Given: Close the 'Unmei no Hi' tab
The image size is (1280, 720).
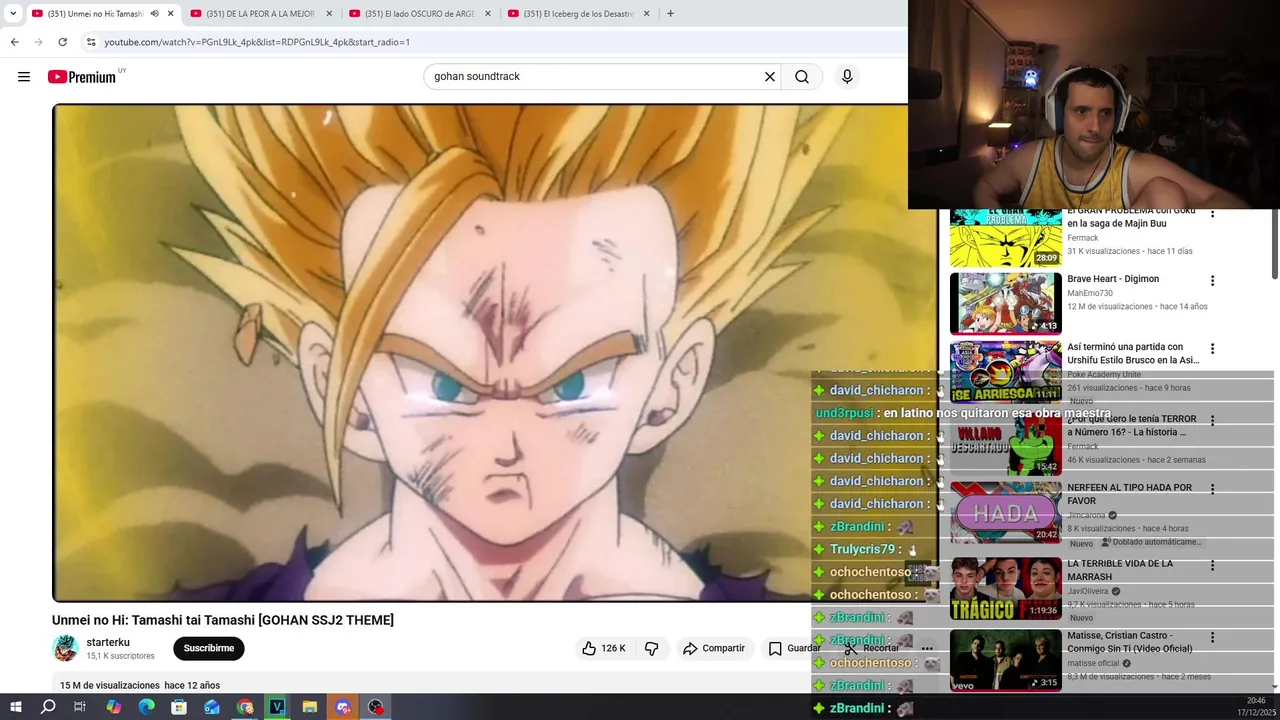Looking at the screenshot, I should (170, 14).
